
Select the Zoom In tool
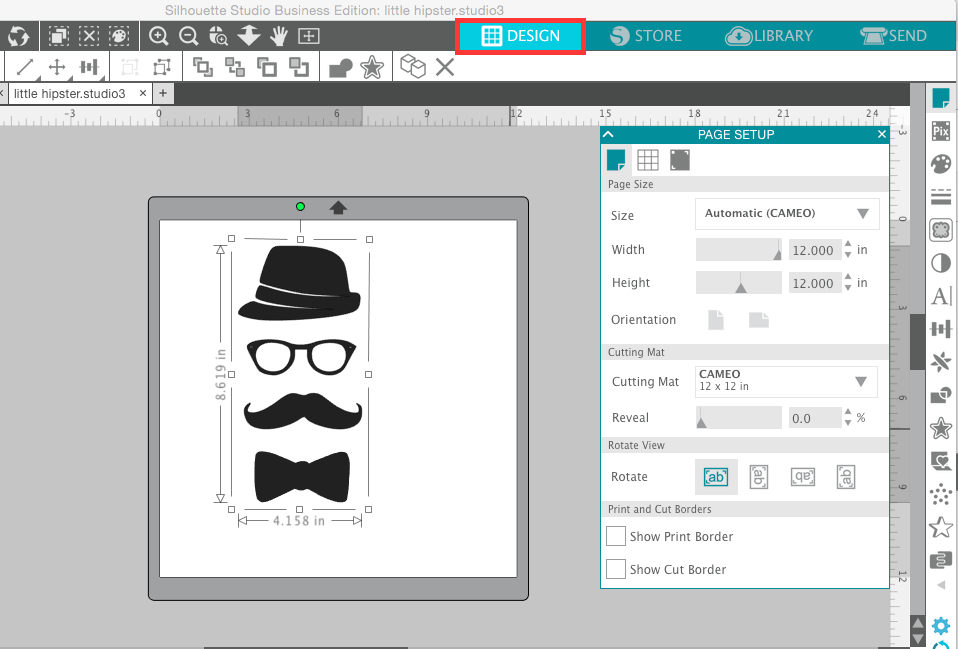tap(160, 36)
